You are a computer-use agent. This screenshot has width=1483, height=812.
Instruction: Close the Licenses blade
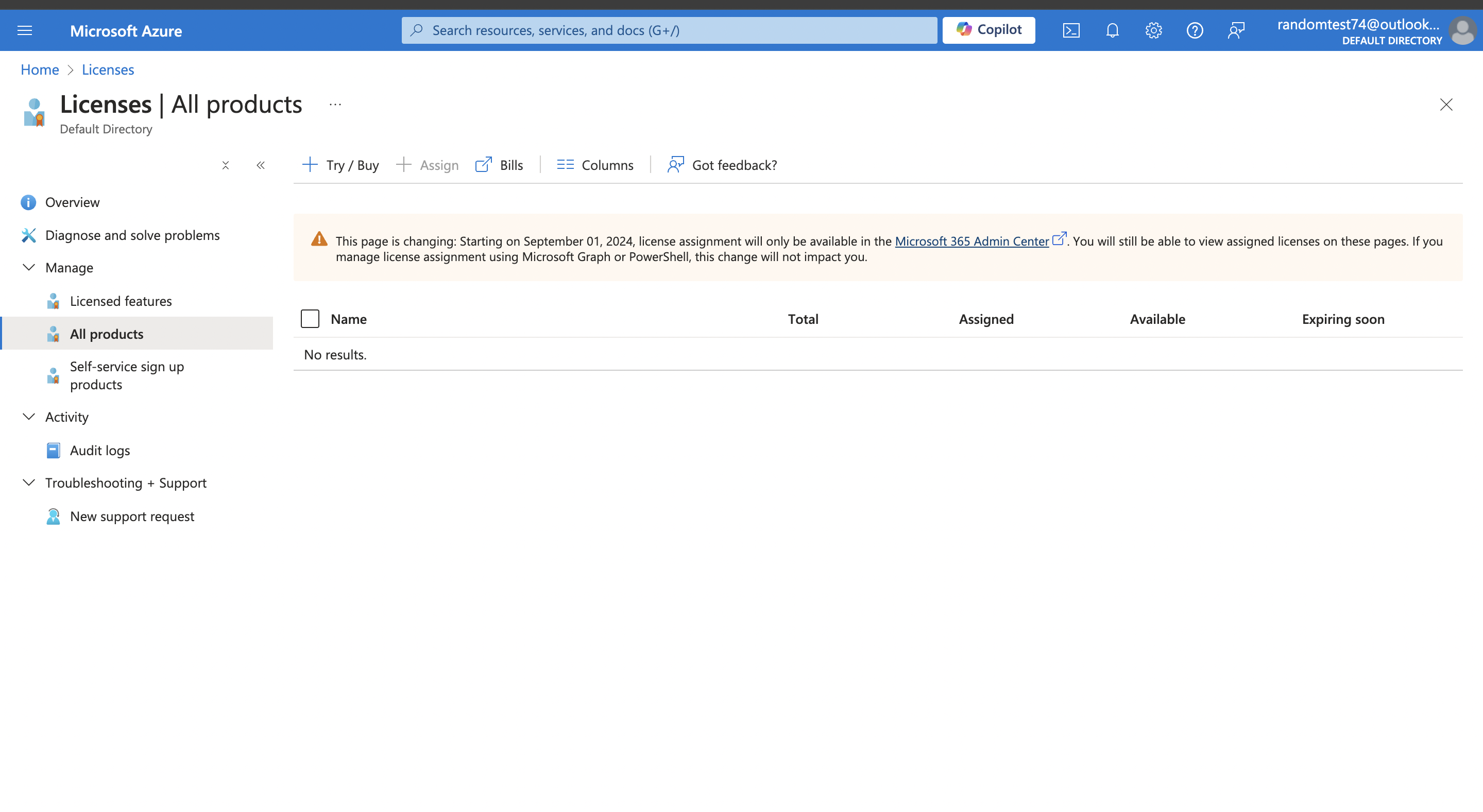[1445, 105]
